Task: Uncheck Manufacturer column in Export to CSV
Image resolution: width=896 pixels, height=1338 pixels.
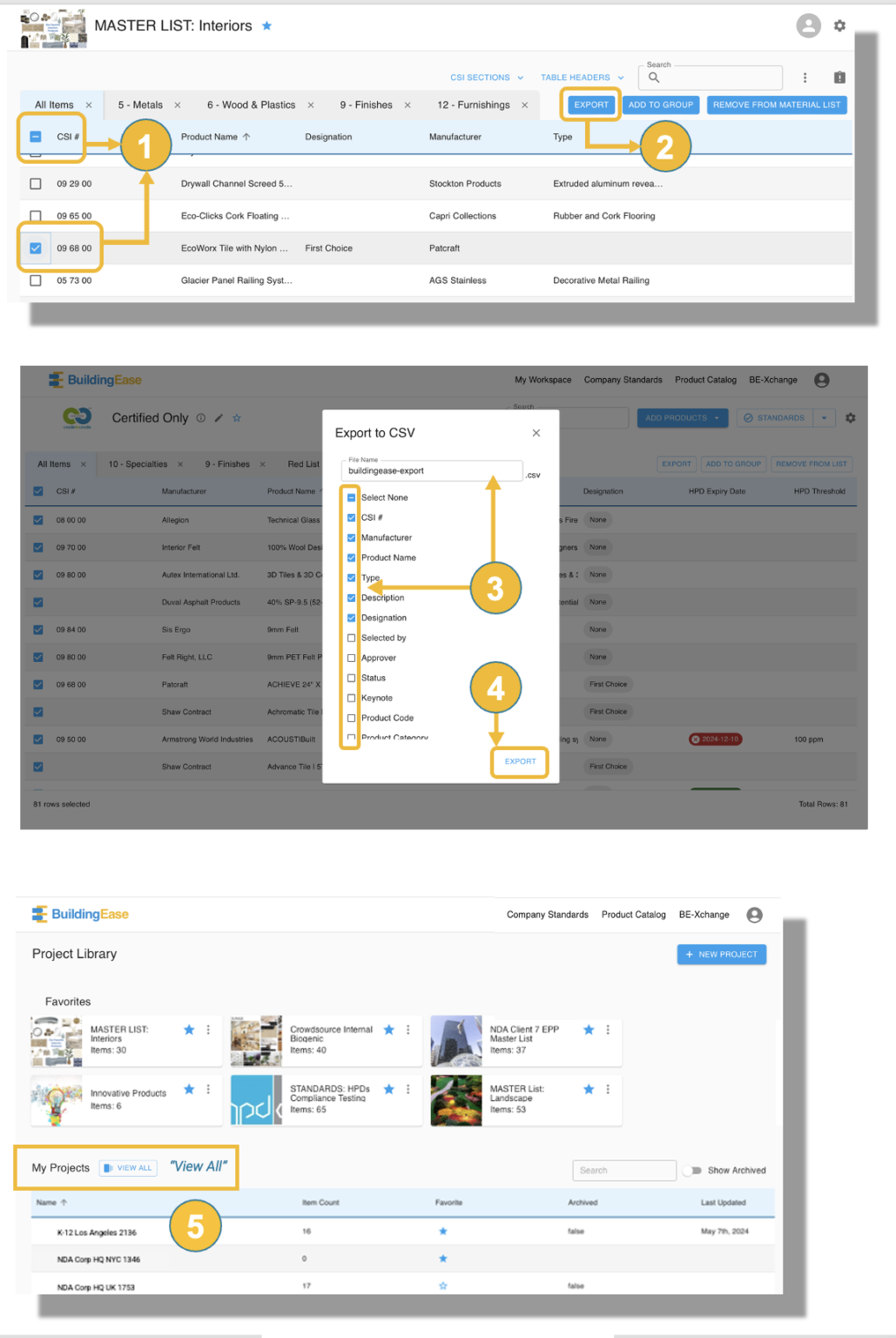Action: point(352,537)
